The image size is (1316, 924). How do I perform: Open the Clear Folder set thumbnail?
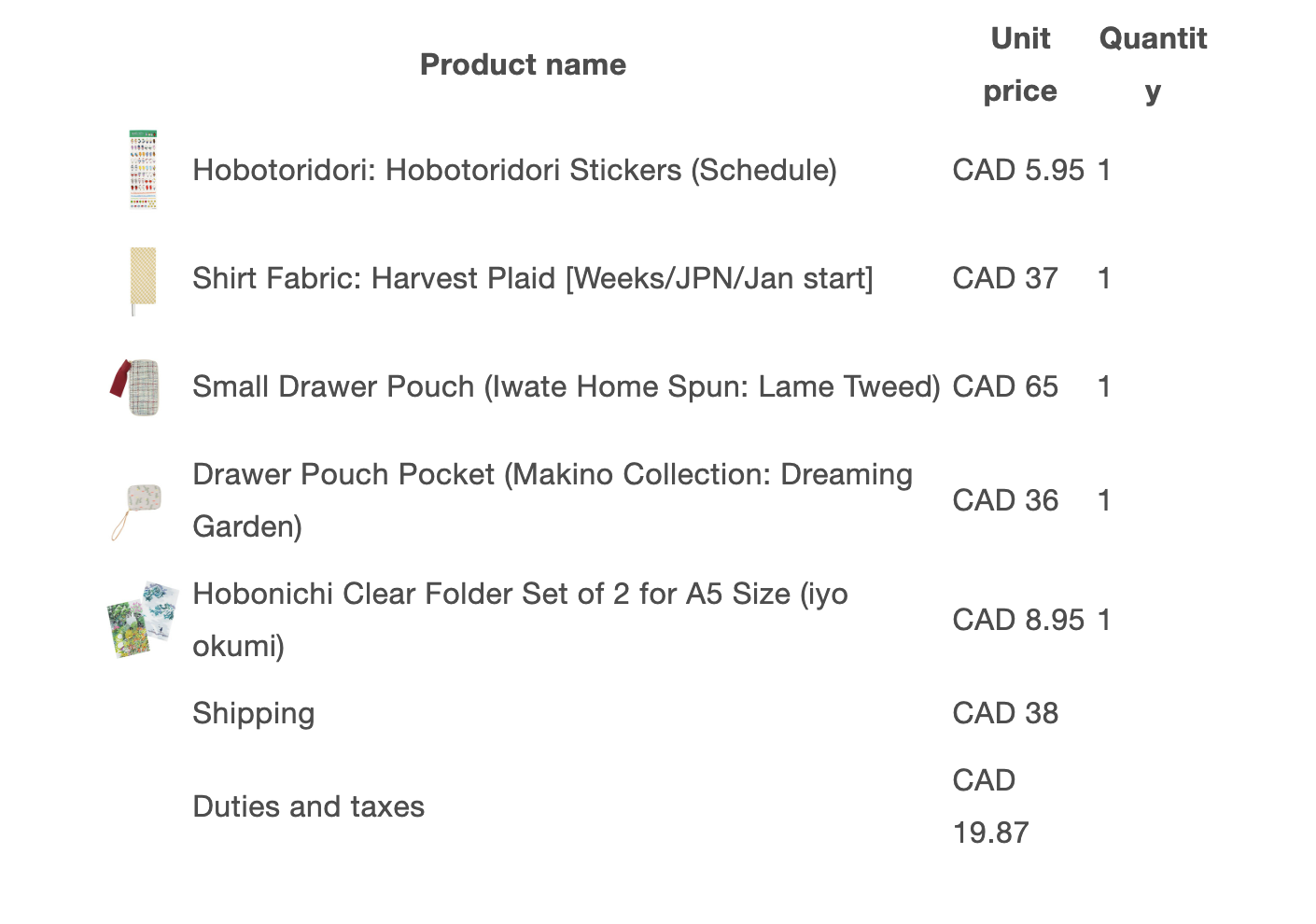pos(143,620)
